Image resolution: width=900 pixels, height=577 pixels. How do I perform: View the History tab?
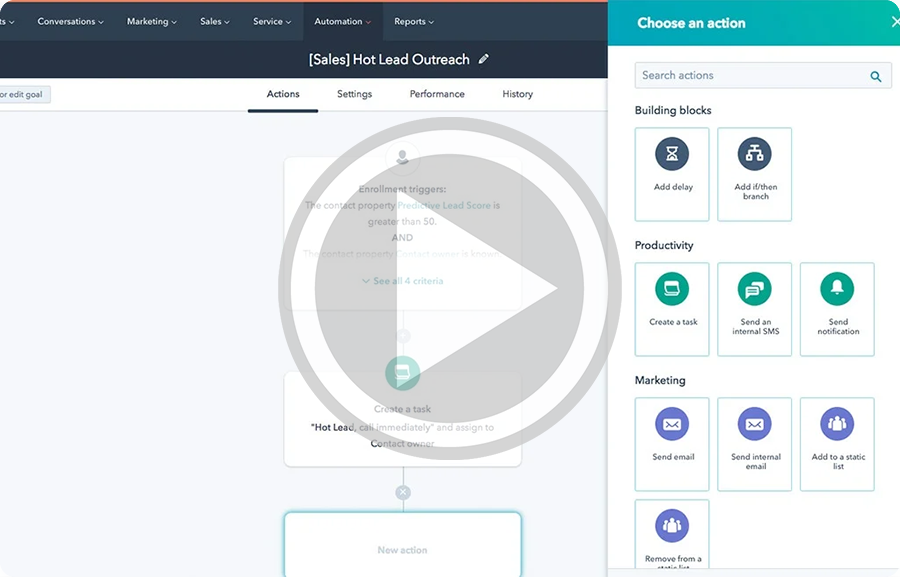(517, 94)
